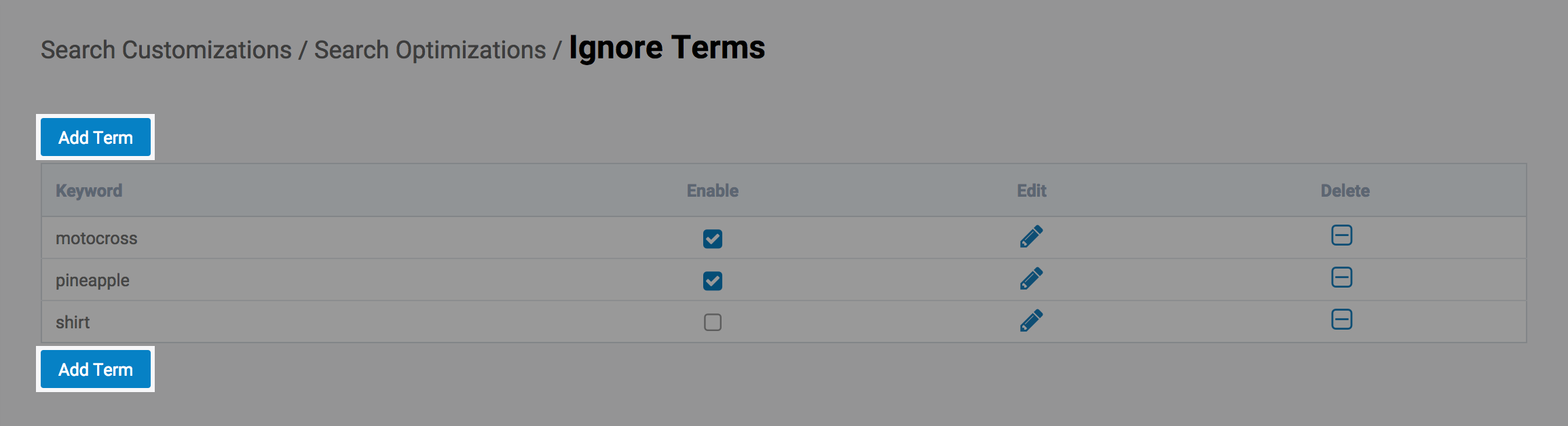This screenshot has height=426, width=1568.
Task: Open the editor for the shirt keyword
Action: click(x=1031, y=321)
